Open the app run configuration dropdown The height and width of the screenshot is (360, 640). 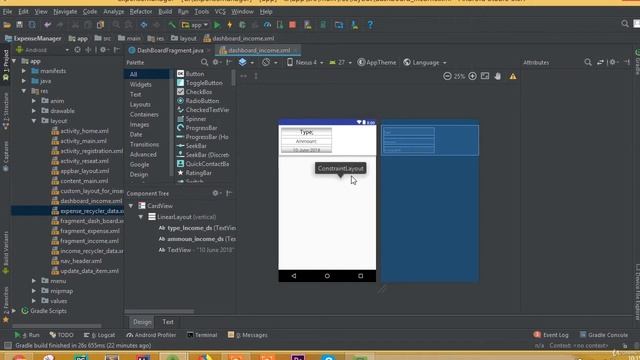195,25
